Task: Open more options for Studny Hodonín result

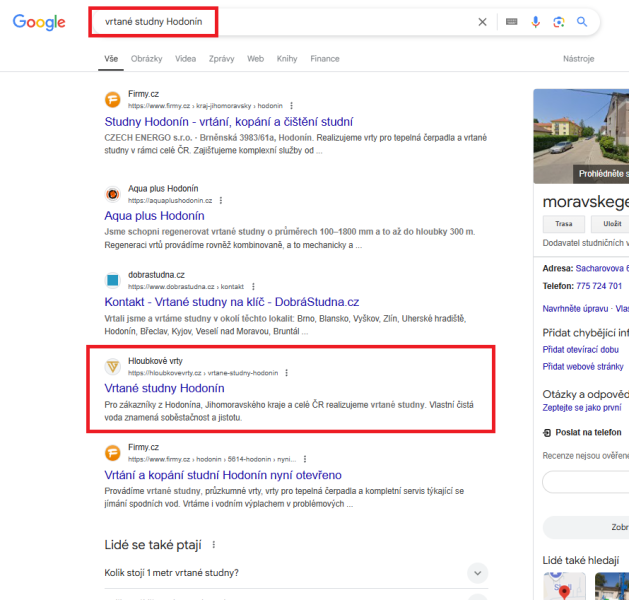Action: pos(292,105)
